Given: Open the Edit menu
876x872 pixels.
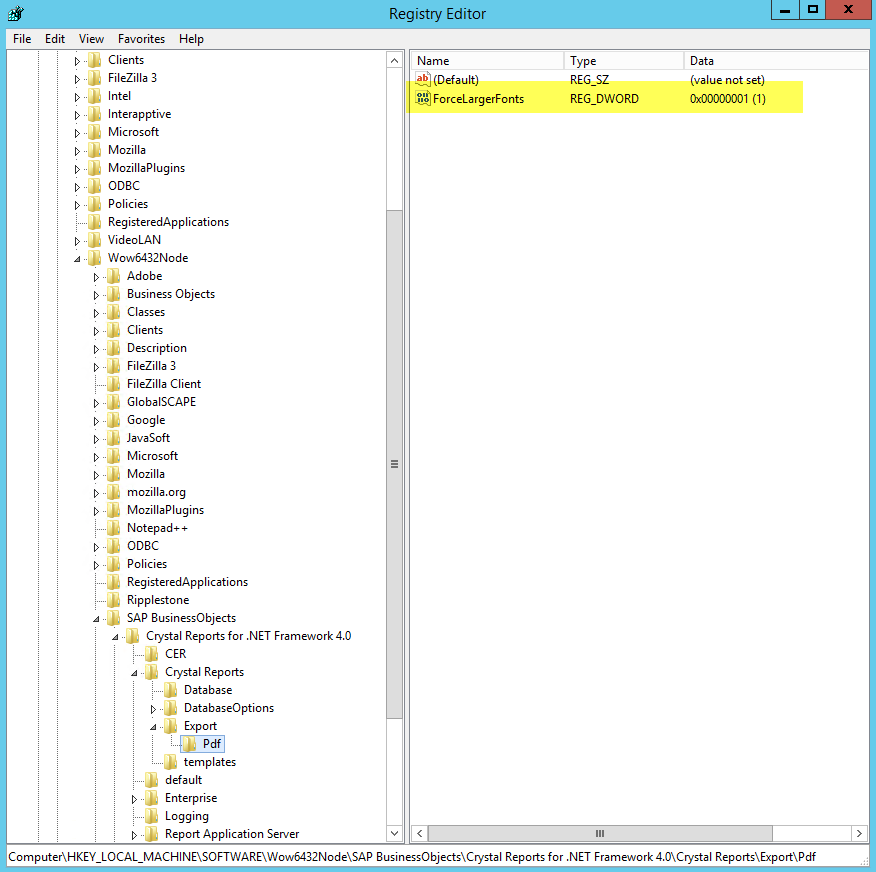Looking at the screenshot, I should point(55,39).
